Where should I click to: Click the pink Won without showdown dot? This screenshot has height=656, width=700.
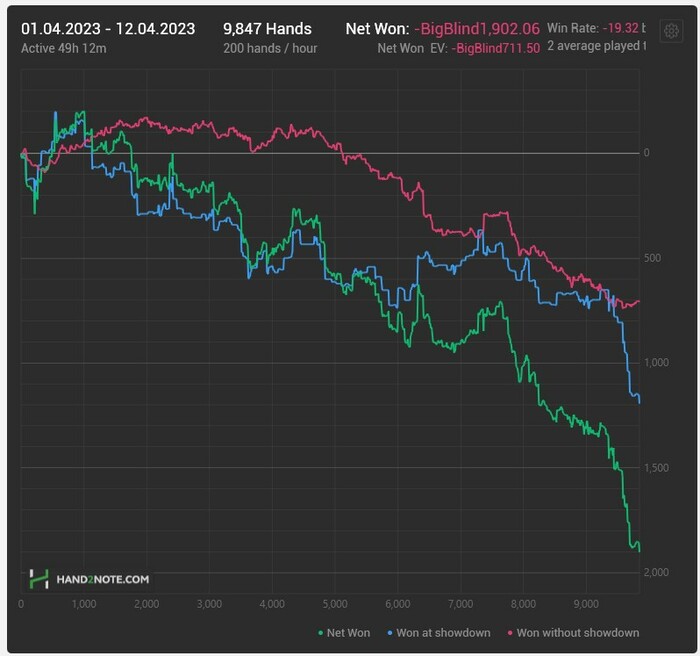pos(510,633)
